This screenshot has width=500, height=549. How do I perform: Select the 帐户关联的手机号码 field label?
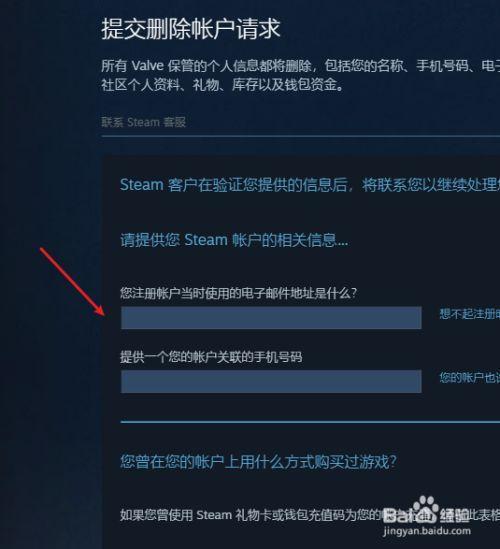point(211,357)
